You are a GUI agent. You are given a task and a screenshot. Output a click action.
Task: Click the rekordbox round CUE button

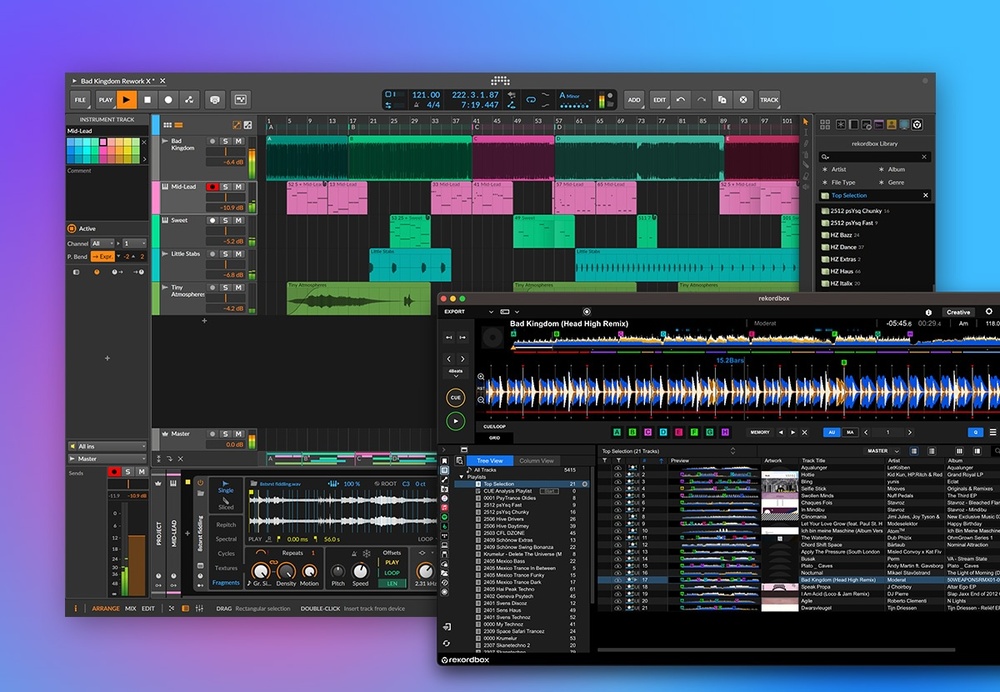(x=455, y=397)
